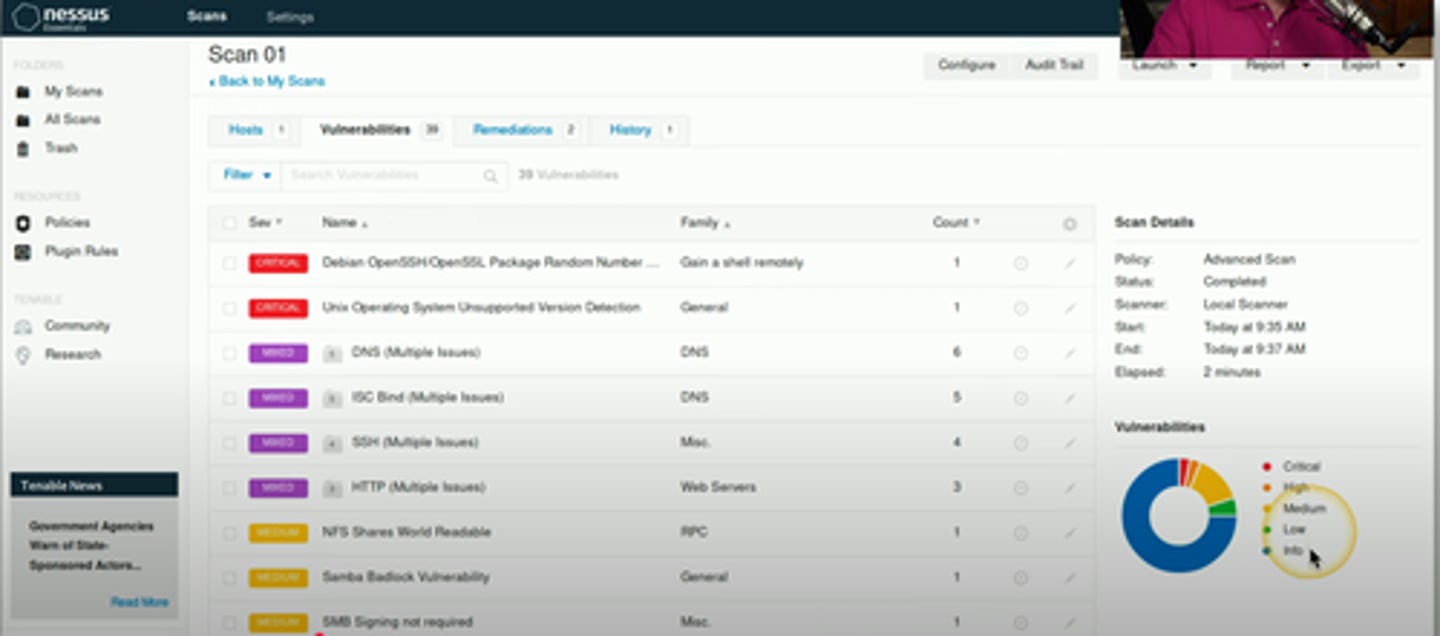Open the Filter dropdown

coord(246,175)
